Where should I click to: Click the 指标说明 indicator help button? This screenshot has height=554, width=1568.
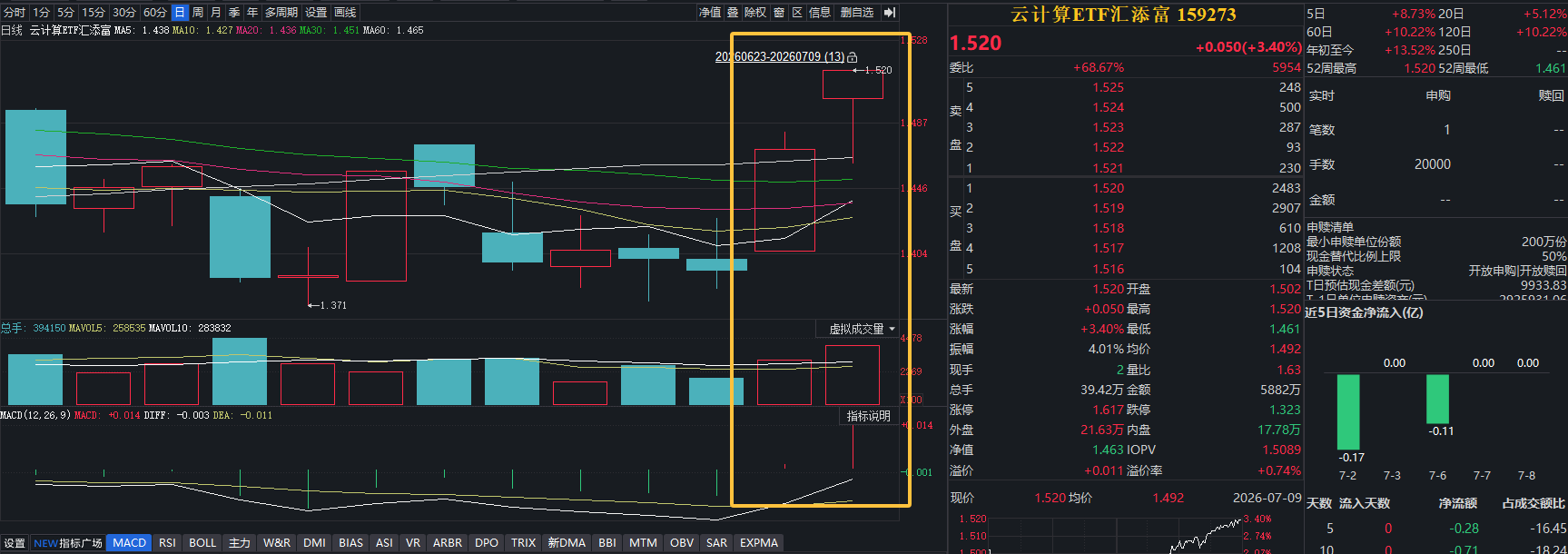tap(869, 416)
